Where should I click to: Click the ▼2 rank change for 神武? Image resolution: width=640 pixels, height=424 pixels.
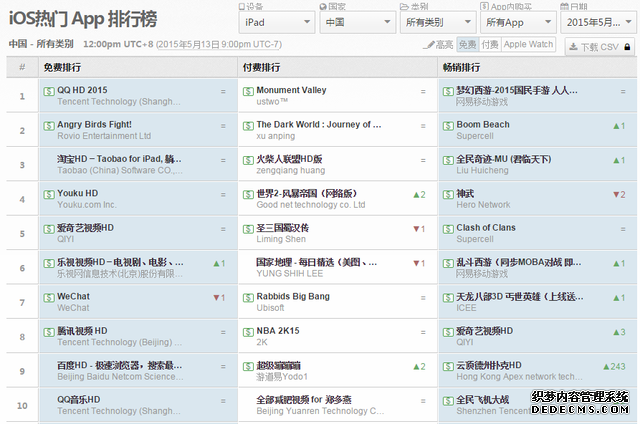pyautogui.click(x=619, y=195)
